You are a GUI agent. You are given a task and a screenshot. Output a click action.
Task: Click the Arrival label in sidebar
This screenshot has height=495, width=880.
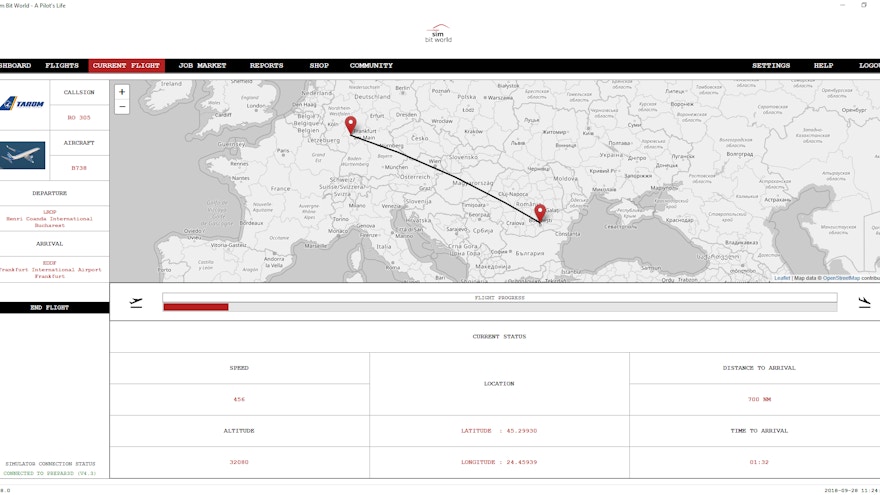coord(49,244)
